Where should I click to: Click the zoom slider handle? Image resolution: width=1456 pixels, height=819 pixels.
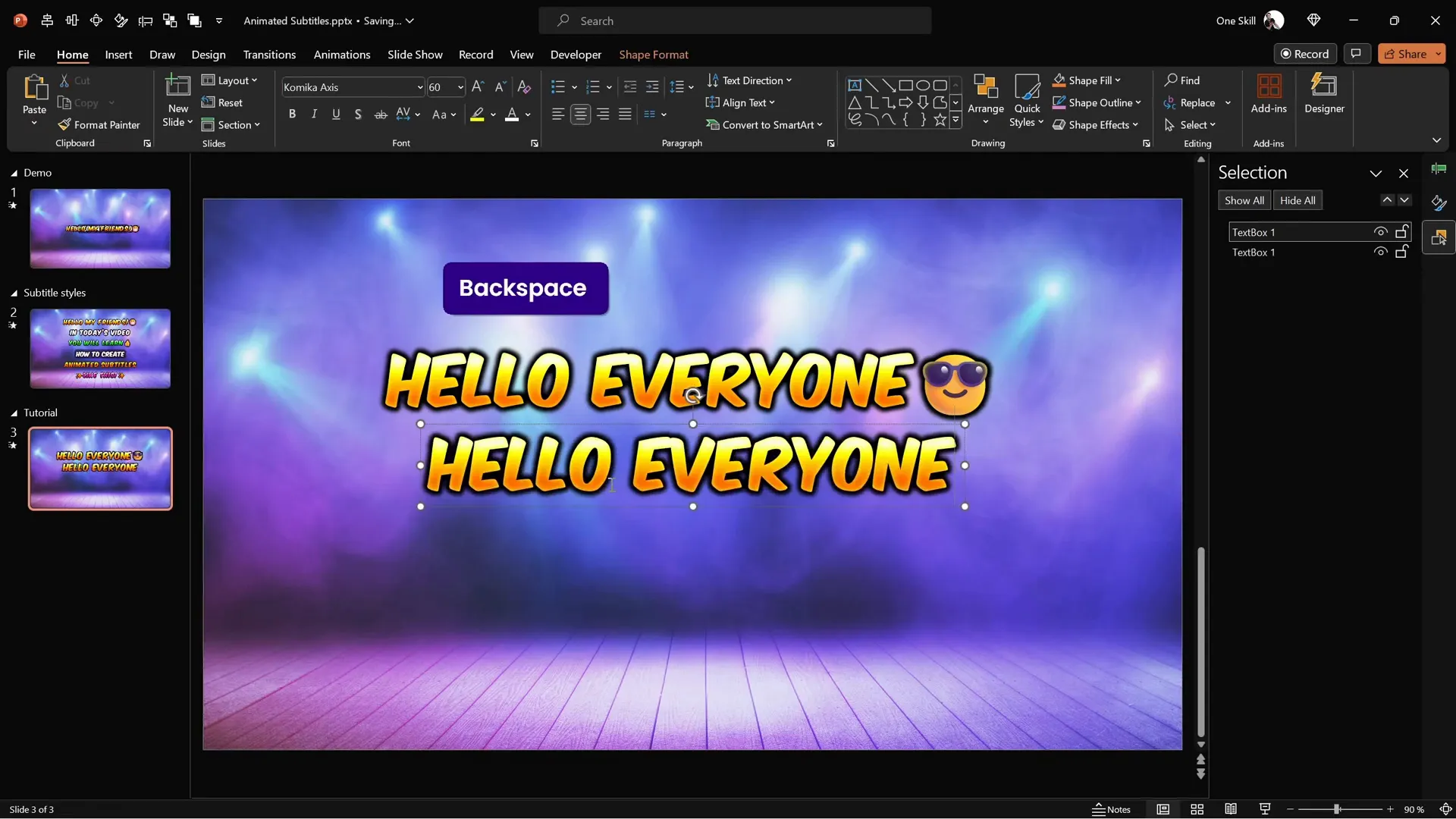point(1337,809)
